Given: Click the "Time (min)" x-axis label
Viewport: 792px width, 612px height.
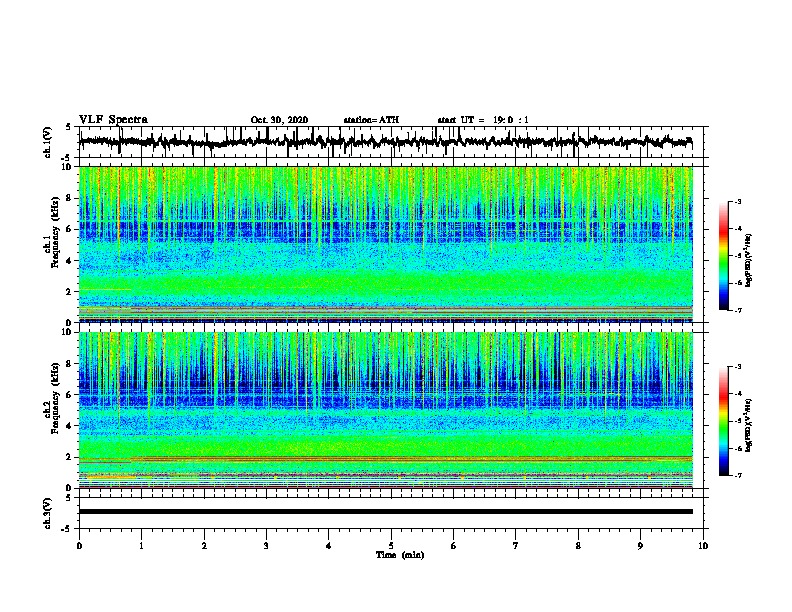Looking at the screenshot, I should click(x=400, y=555).
